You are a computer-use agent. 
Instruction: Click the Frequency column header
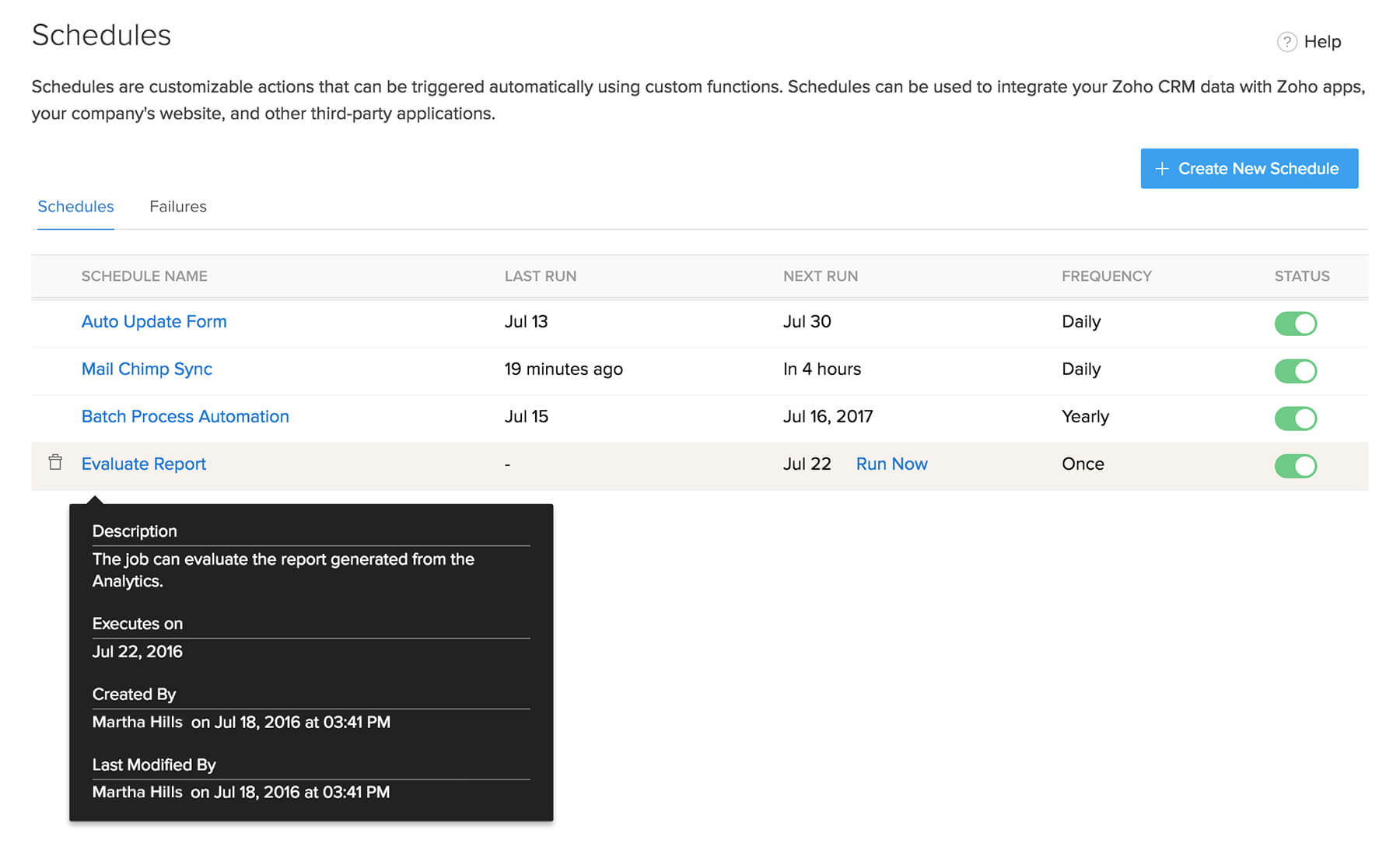1106,276
